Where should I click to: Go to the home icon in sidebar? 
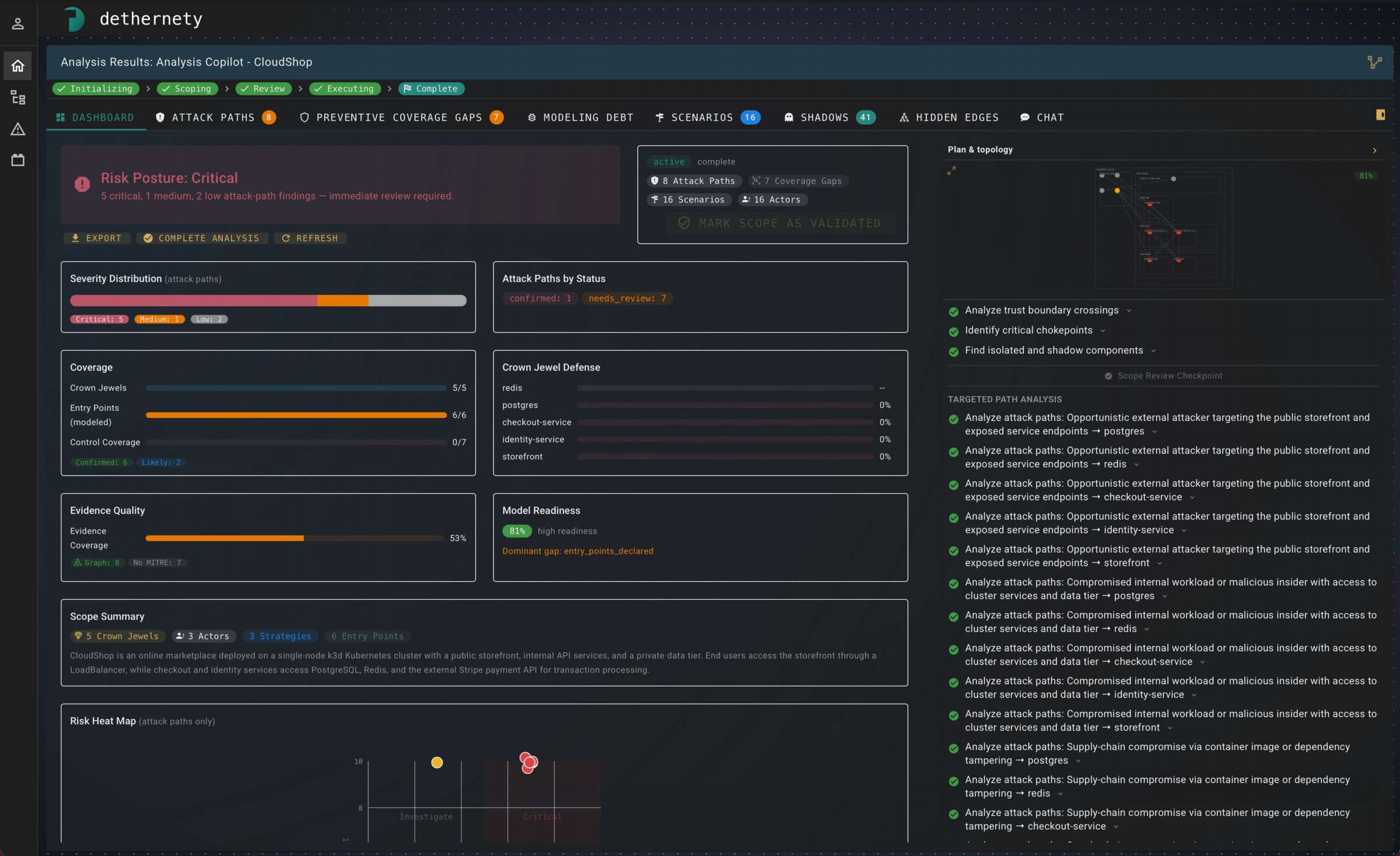tap(17, 66)
